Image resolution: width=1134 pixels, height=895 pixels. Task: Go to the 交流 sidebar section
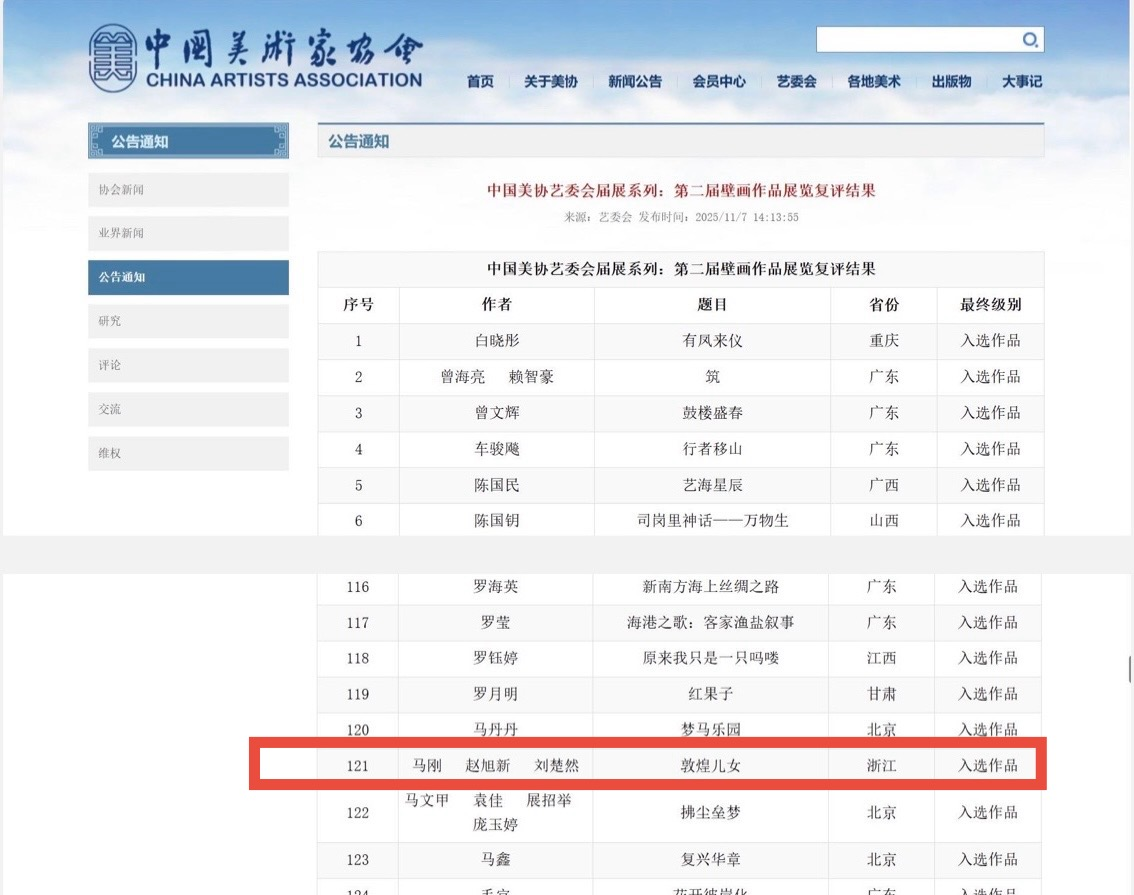[188, 409]
